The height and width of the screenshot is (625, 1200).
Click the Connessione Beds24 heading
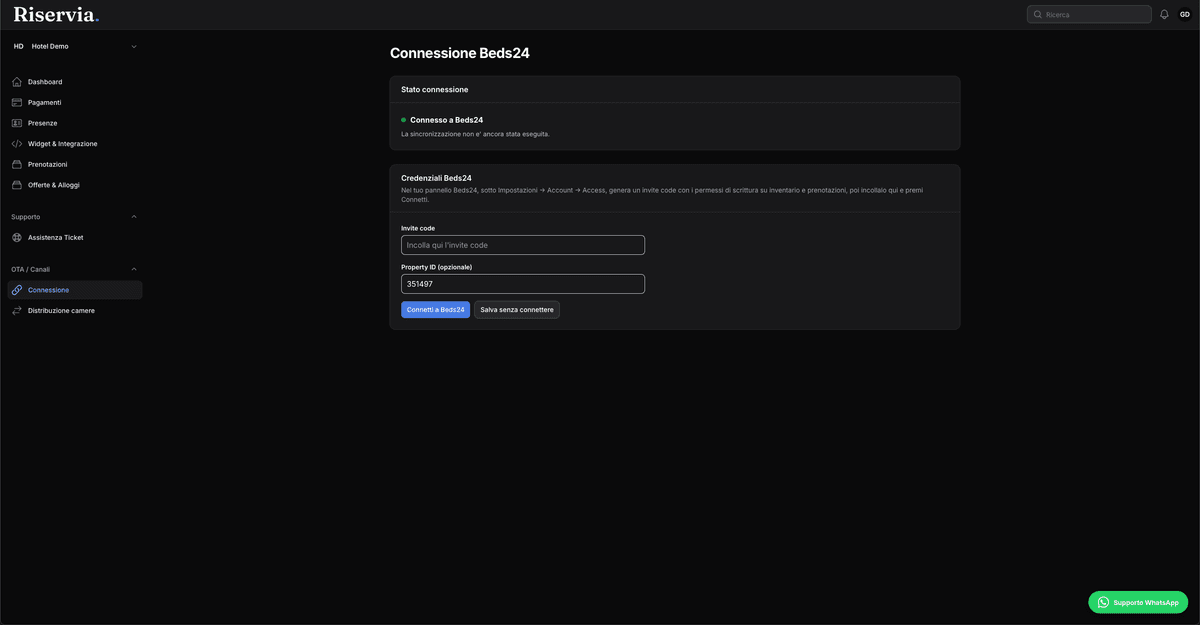tap(460, 53)
